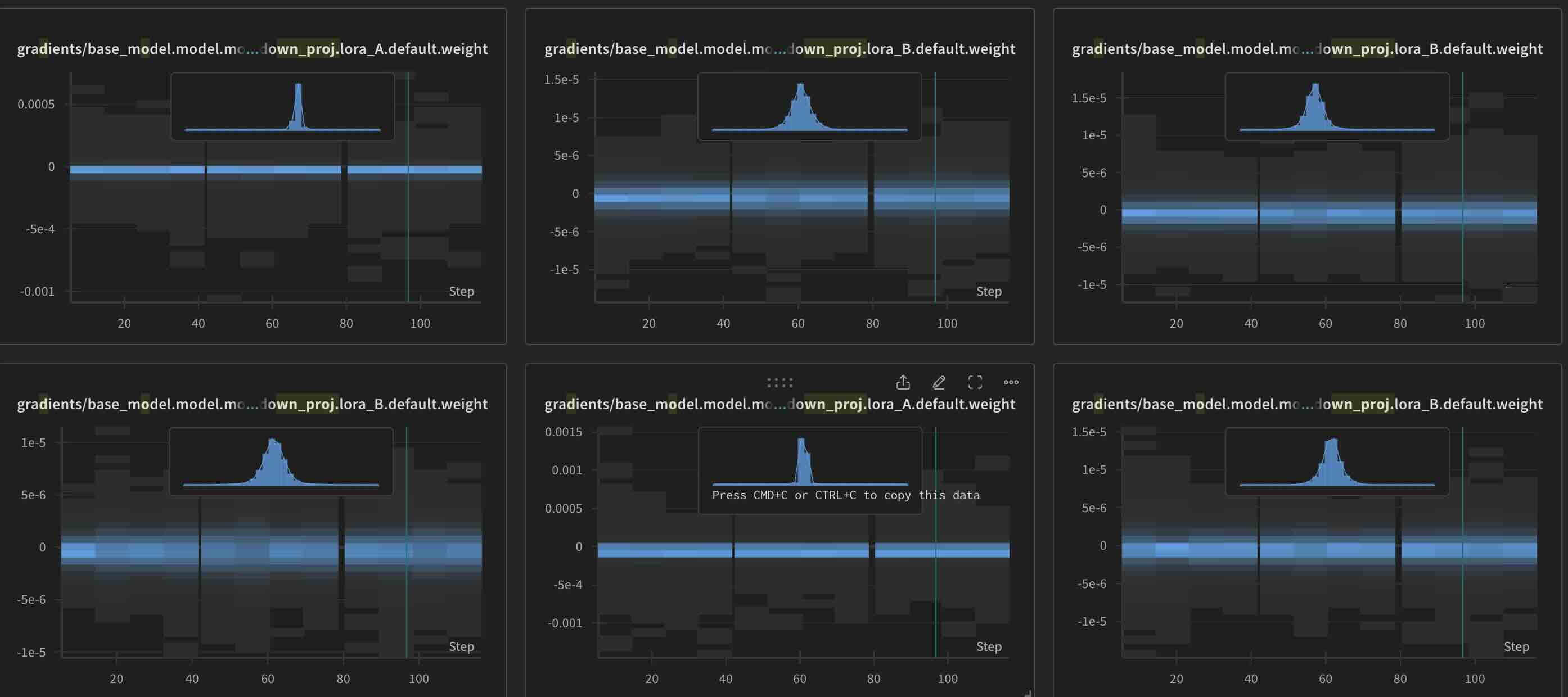Click the resize handle at the lora_A panel corner
The image size is (1568, 697).
[x=1028, y=693]
